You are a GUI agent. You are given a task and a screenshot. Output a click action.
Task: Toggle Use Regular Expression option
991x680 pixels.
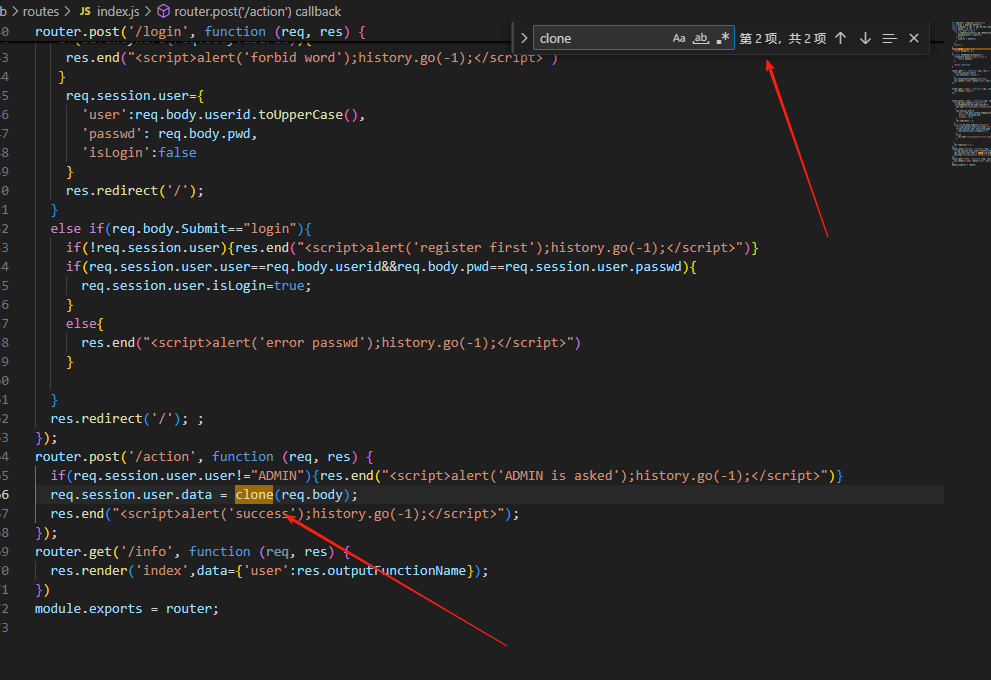pyautogui.click(x=722, y=38)
